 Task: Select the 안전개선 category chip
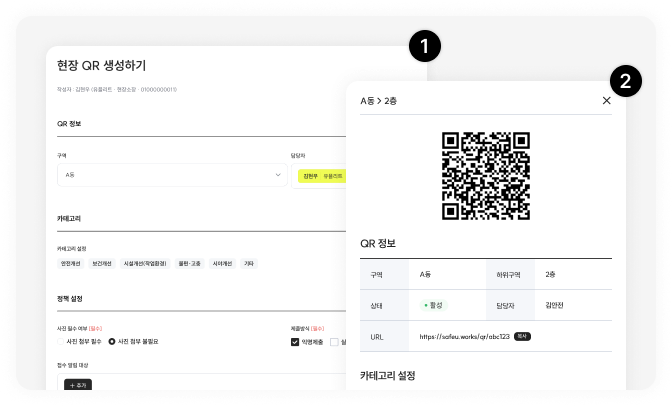click(x=71, y=264)
